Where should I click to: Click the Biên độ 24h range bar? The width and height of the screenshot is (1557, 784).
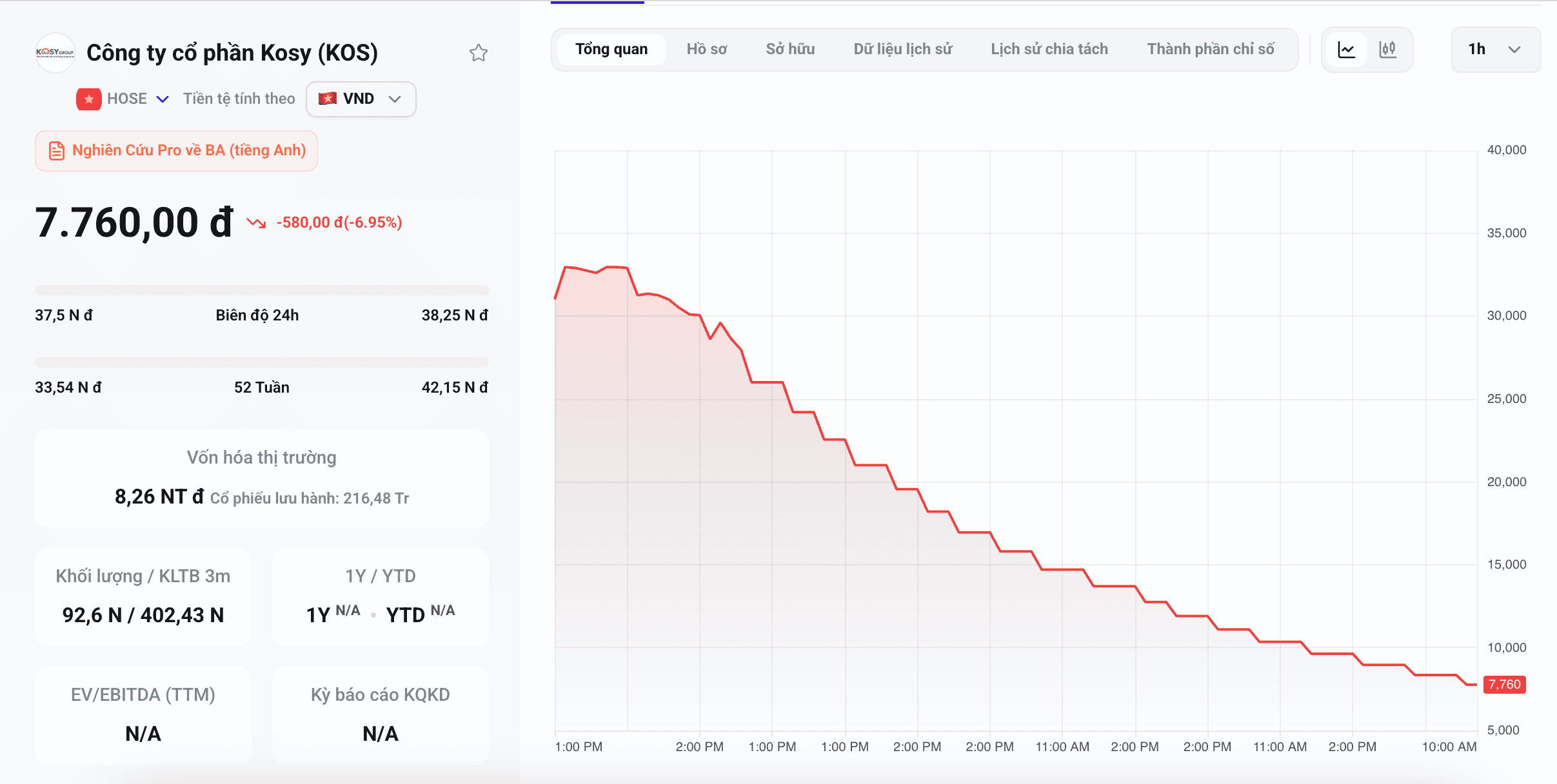point(262,290)
